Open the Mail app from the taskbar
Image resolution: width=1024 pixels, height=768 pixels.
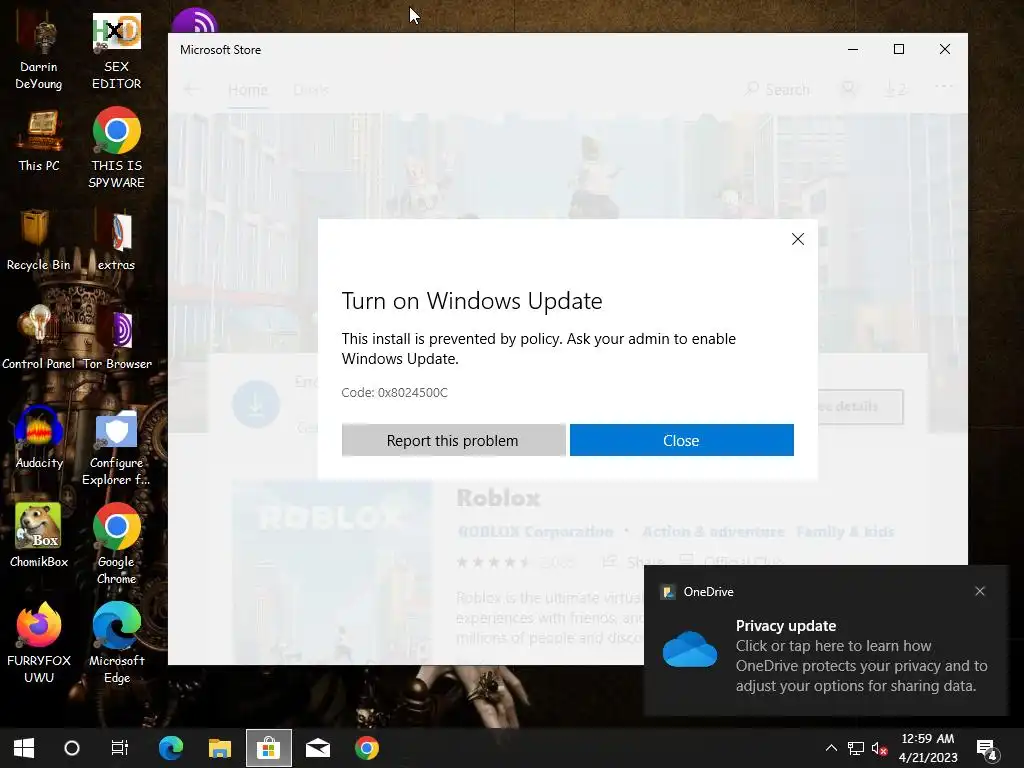pyautogui.click(x=318, y=748)
